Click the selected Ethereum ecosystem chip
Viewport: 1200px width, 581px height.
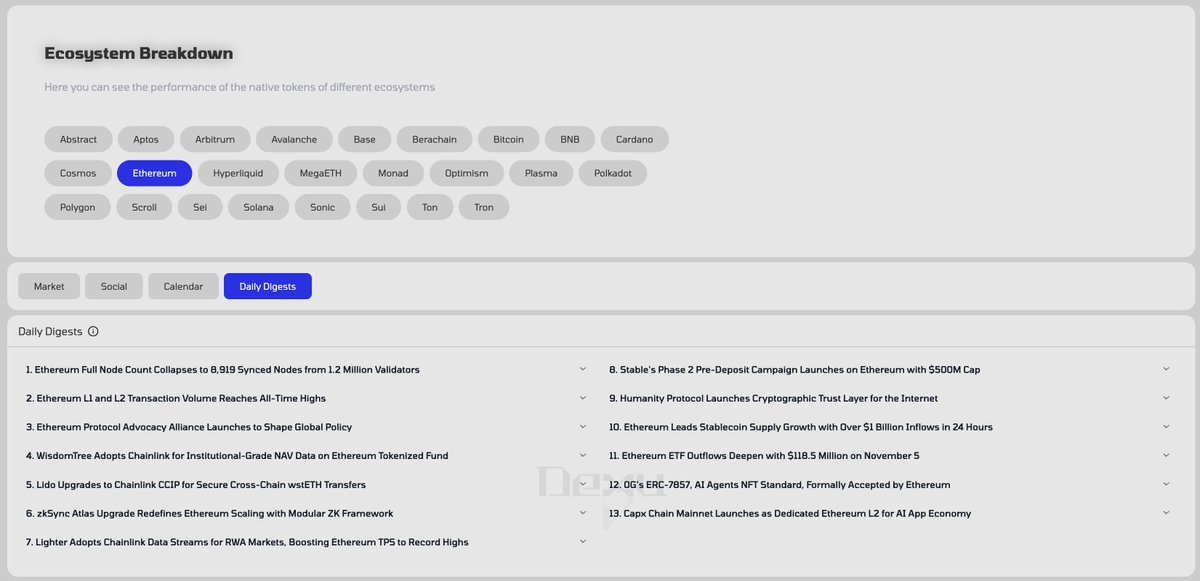tap(154, 173)
